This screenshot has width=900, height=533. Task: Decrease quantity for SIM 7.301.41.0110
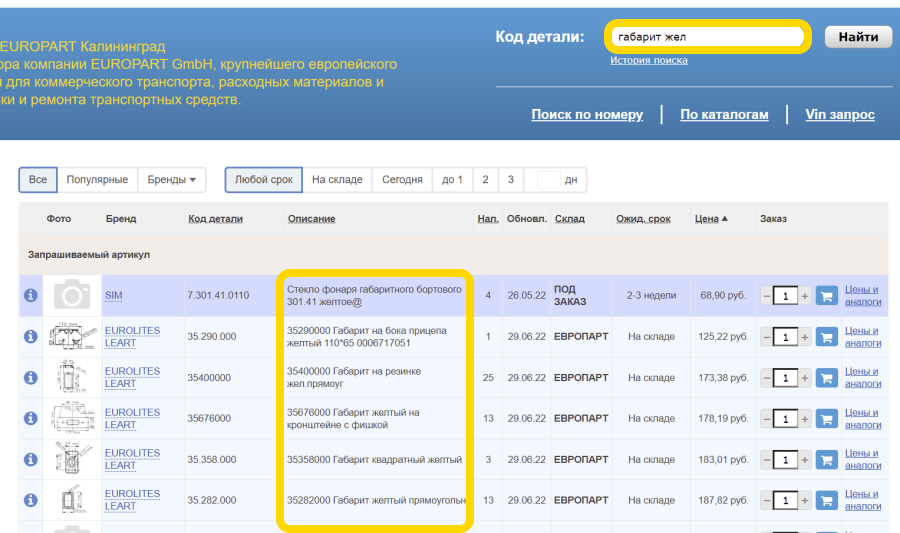point(767,296)
